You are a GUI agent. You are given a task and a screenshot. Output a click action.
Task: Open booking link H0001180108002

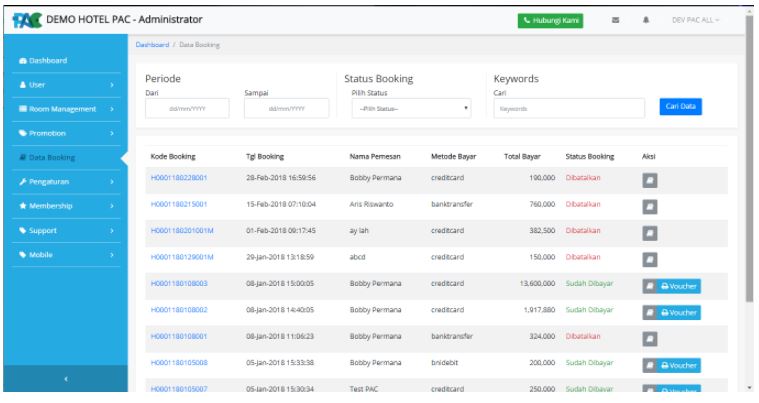(179, 310)
